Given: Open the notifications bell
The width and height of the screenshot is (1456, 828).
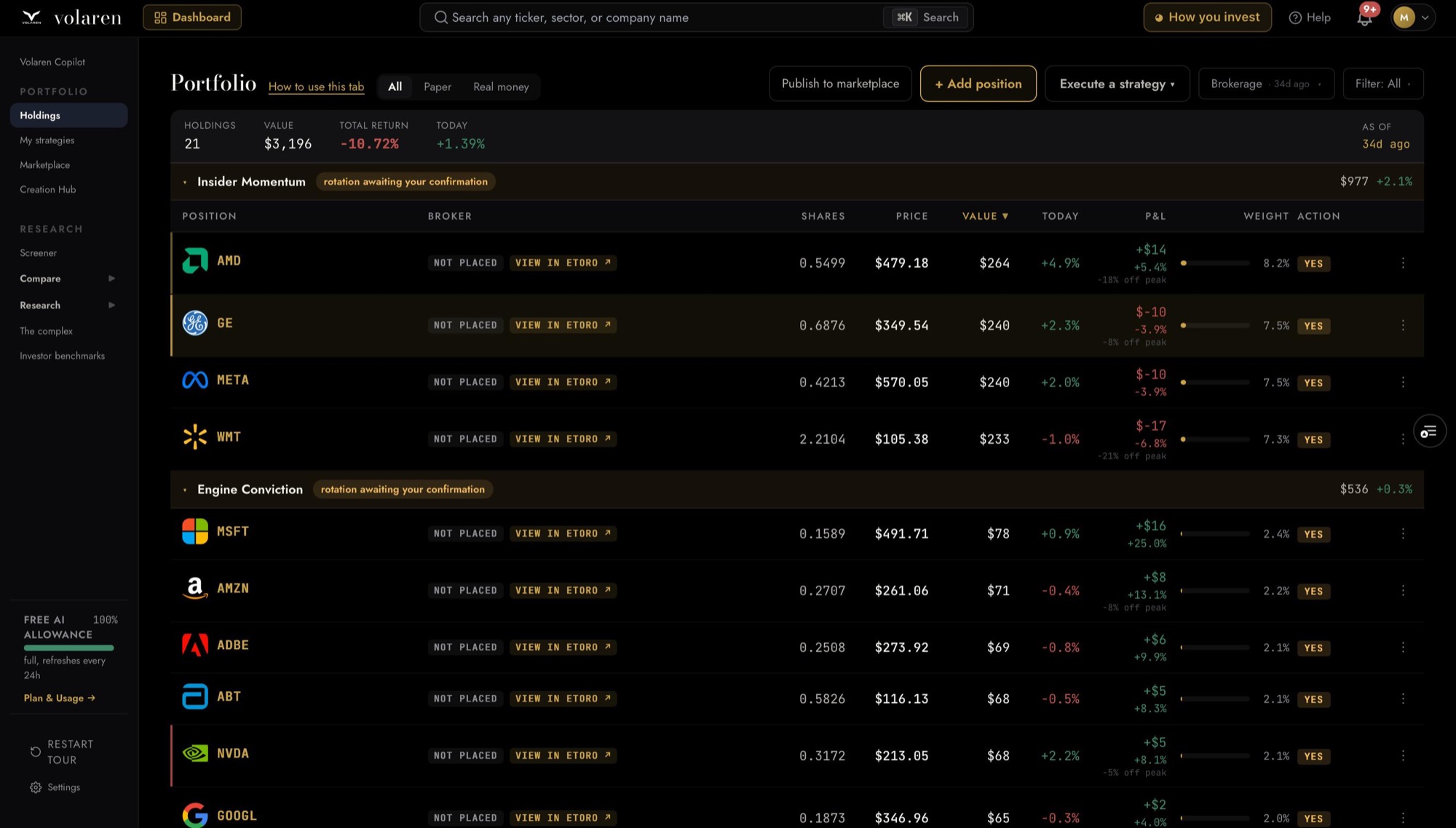Looking at the screenshot, I should click(x=1365, y=18).
